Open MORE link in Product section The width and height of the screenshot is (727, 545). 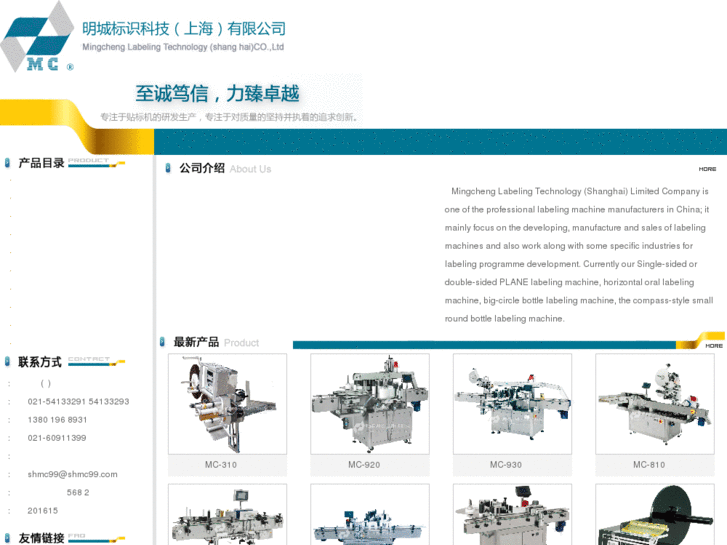click(714, 346)
